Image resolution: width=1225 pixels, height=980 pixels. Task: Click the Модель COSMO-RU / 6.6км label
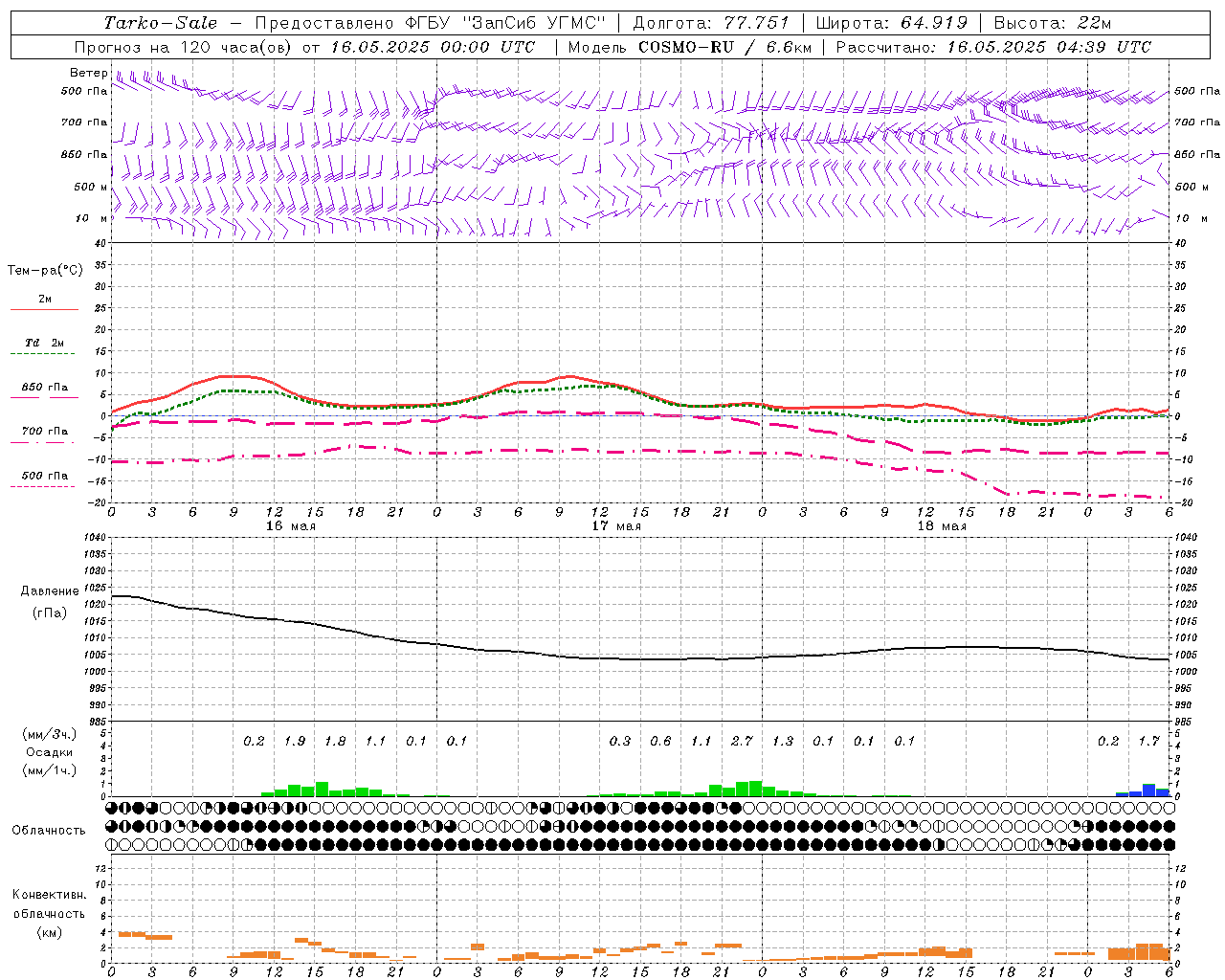point(690,47)
